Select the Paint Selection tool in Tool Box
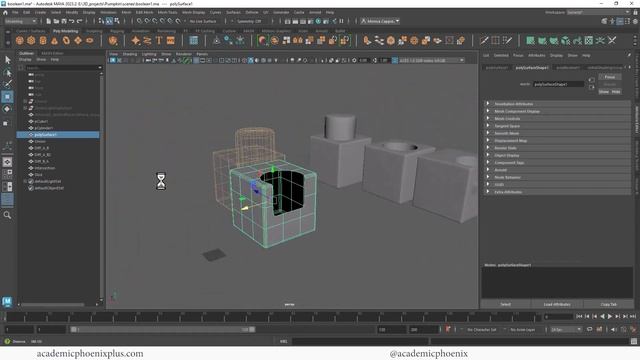The height and width of the screenshot is (360, 640). [7, 84]
